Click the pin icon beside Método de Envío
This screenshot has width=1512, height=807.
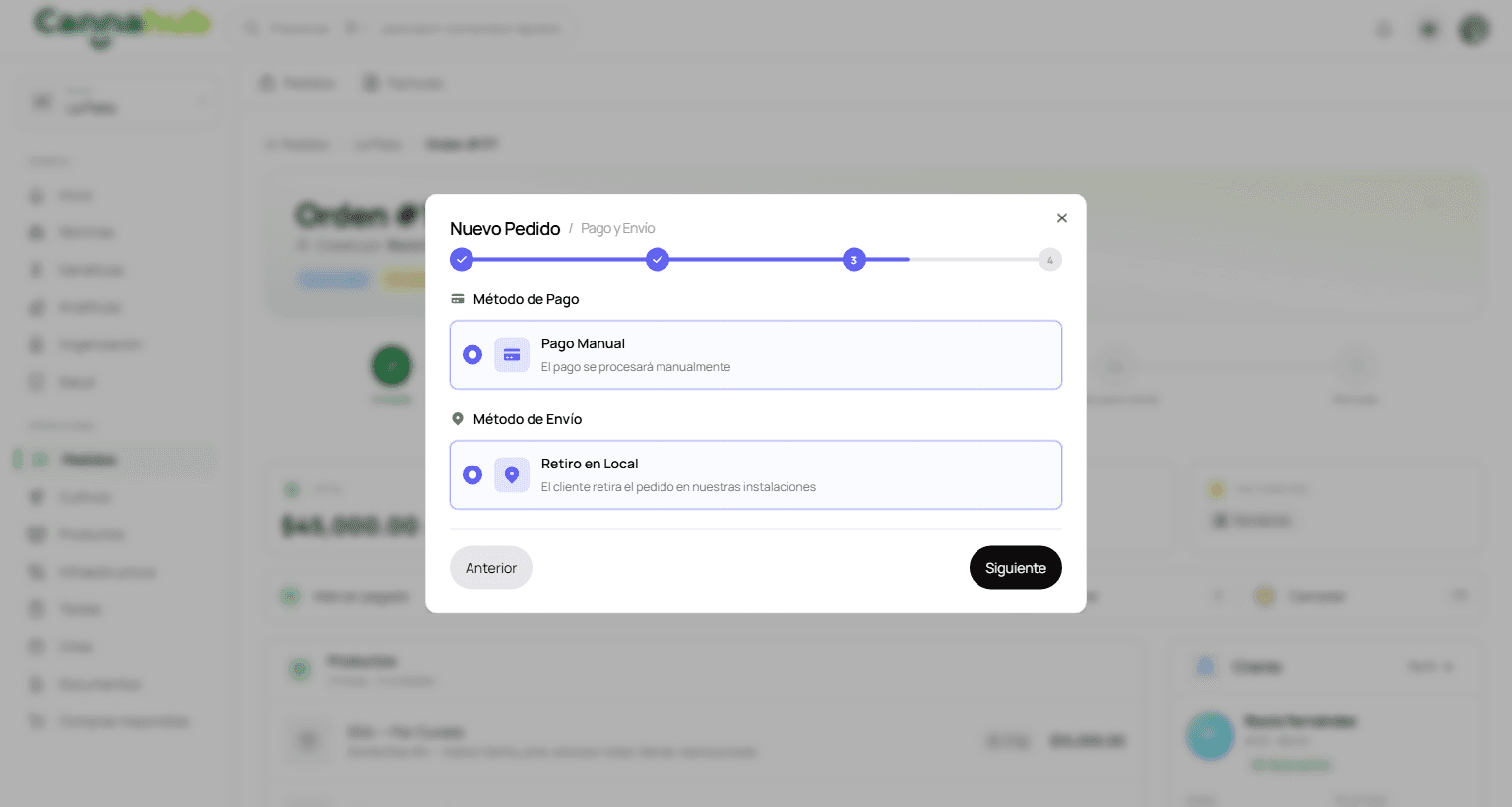coord(458,419)
